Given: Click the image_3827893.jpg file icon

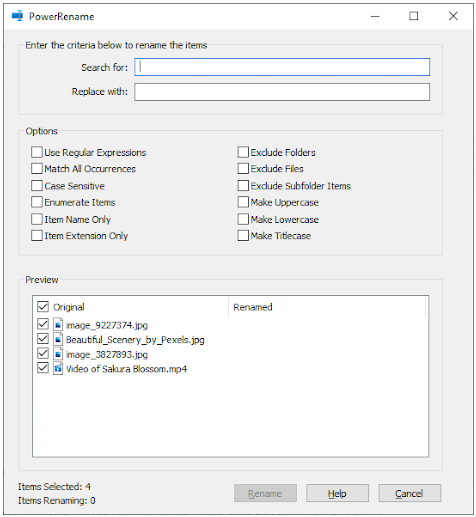Looking at the screenshot, I should coord(58,354).
